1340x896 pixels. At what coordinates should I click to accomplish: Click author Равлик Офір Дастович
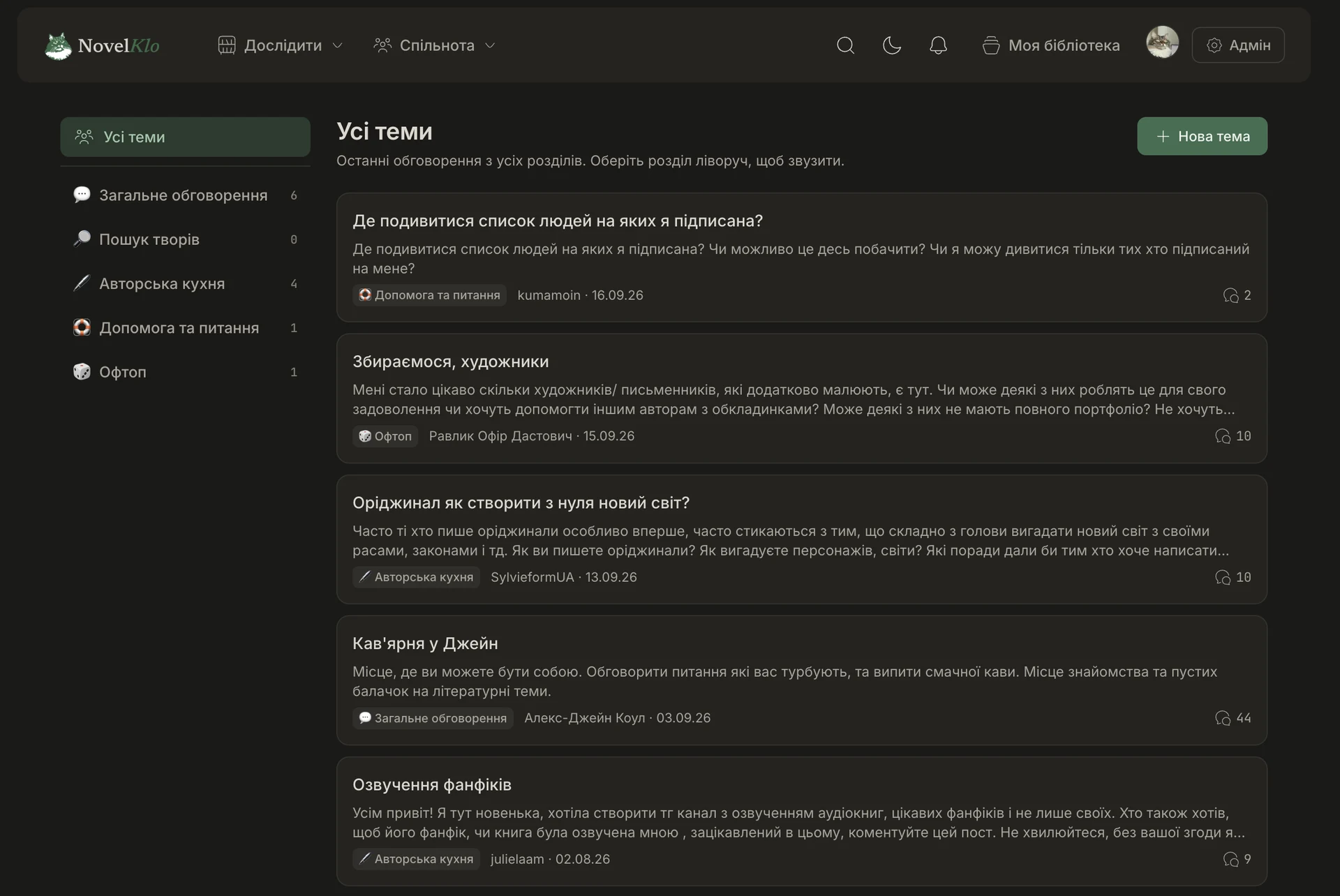tap(500, 436)
